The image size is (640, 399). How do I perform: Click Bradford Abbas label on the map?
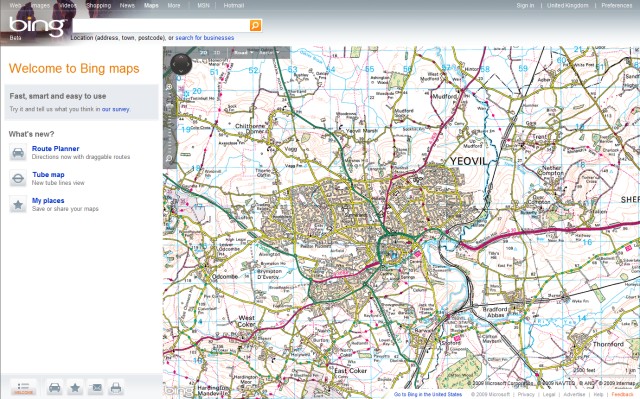495,312
